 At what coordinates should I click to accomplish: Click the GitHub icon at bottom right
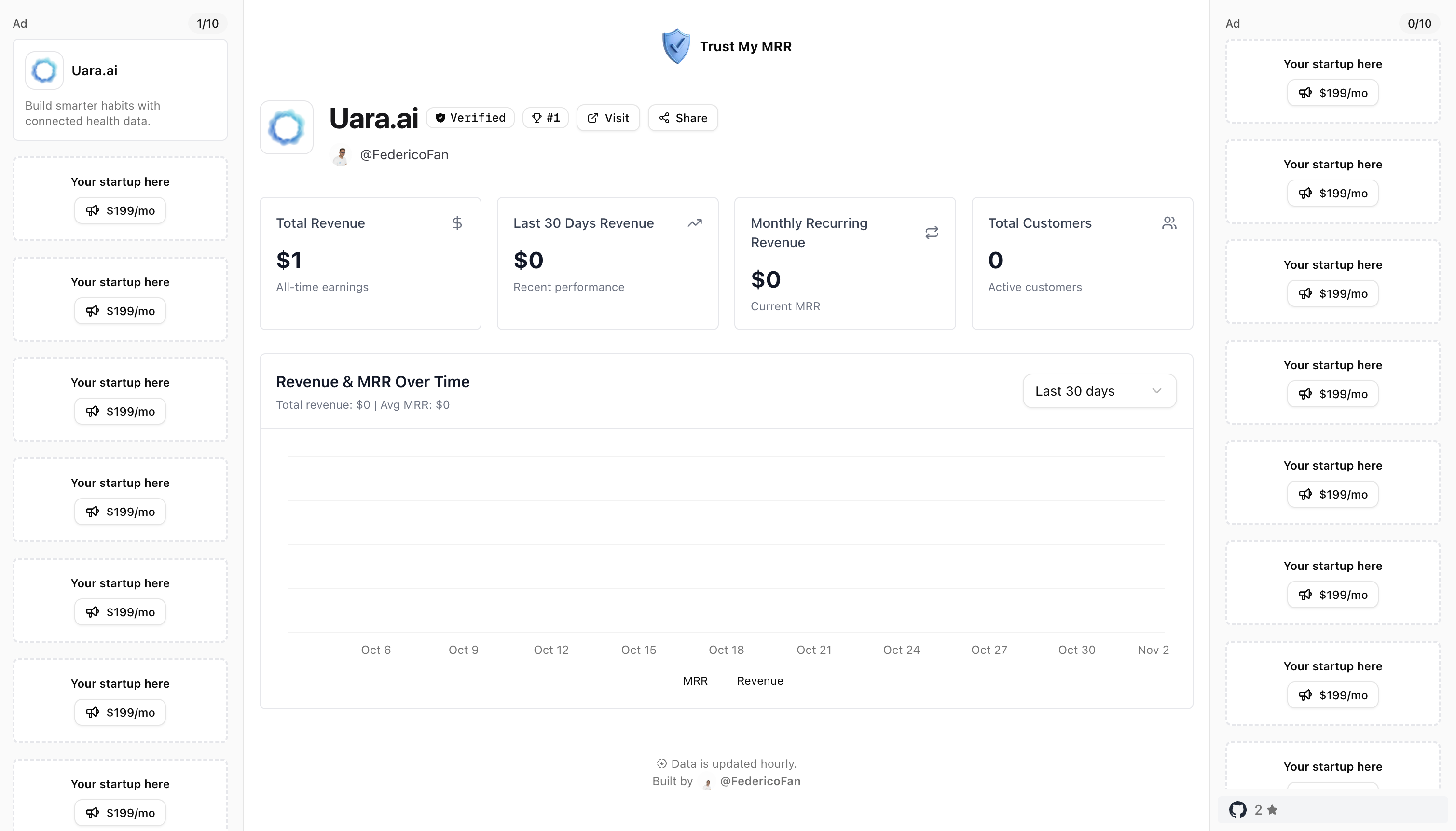tap(1237, 809)
